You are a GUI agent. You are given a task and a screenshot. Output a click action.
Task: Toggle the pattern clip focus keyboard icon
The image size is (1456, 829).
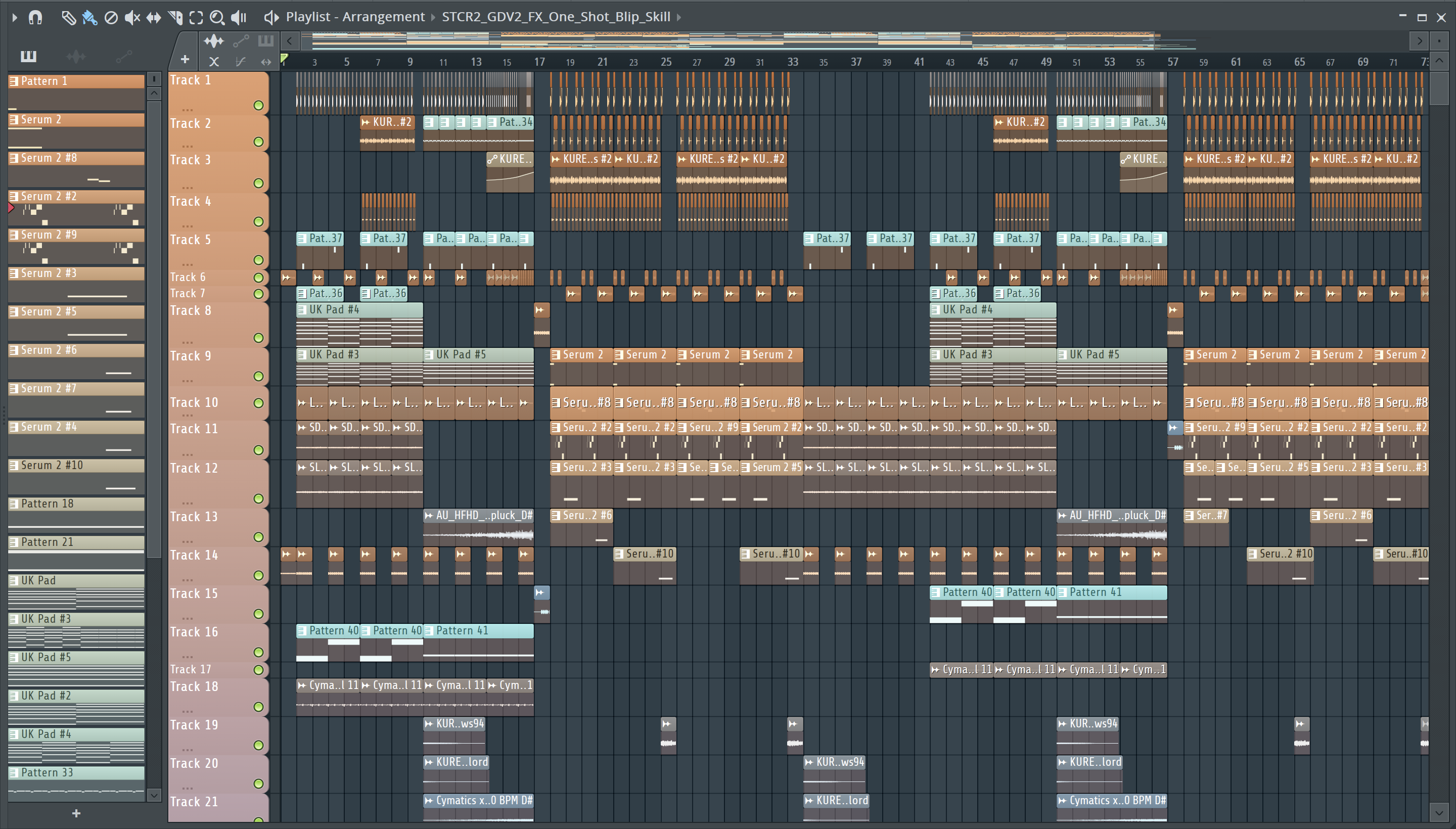pyautogui.click(x=266, y=41)
